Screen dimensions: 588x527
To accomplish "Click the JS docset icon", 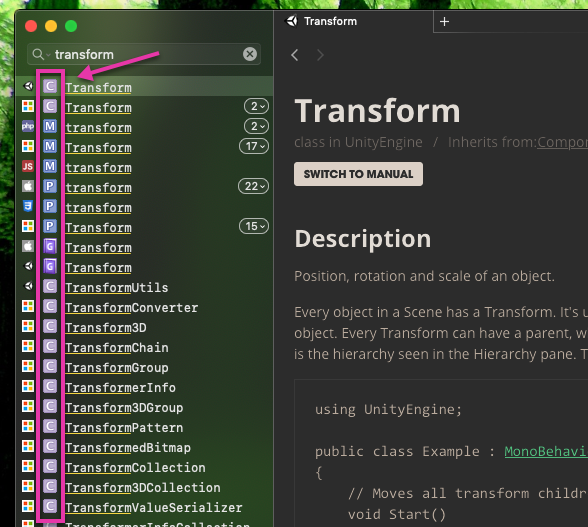I will (28, 166).
